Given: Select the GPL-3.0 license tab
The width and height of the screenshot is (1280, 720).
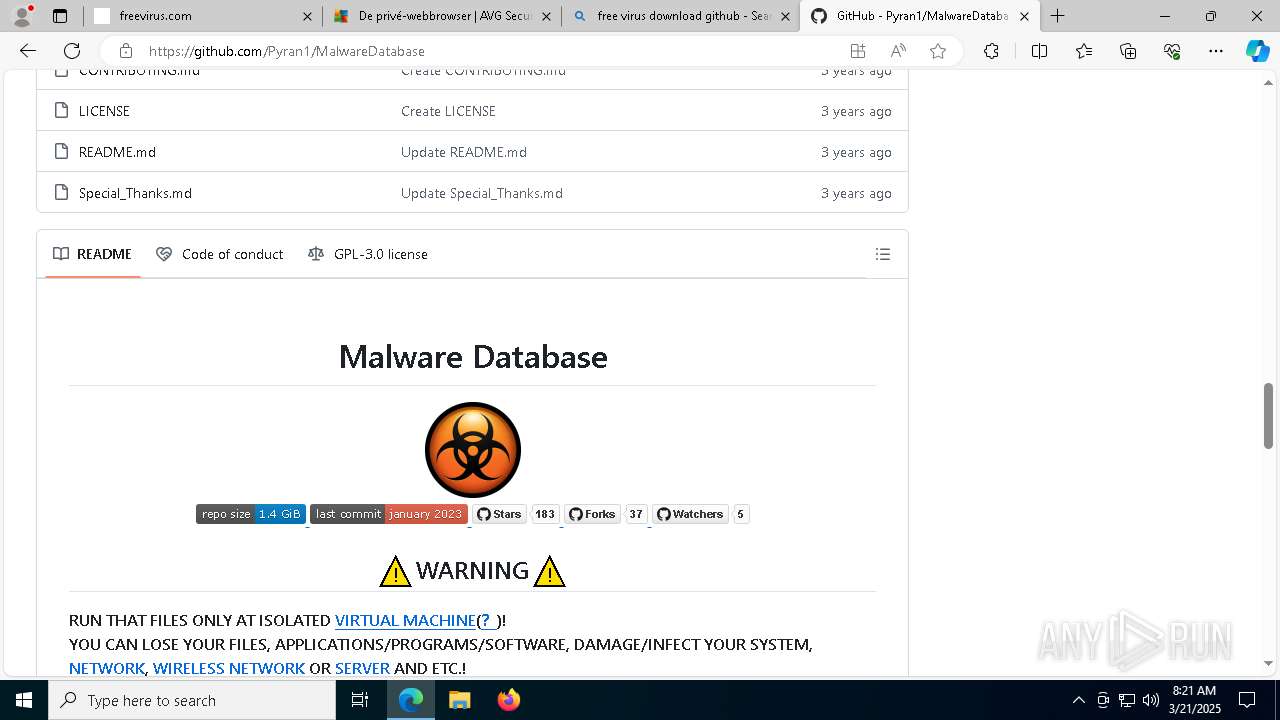Looking at the screenshot, I should click(x=368, y=254).
